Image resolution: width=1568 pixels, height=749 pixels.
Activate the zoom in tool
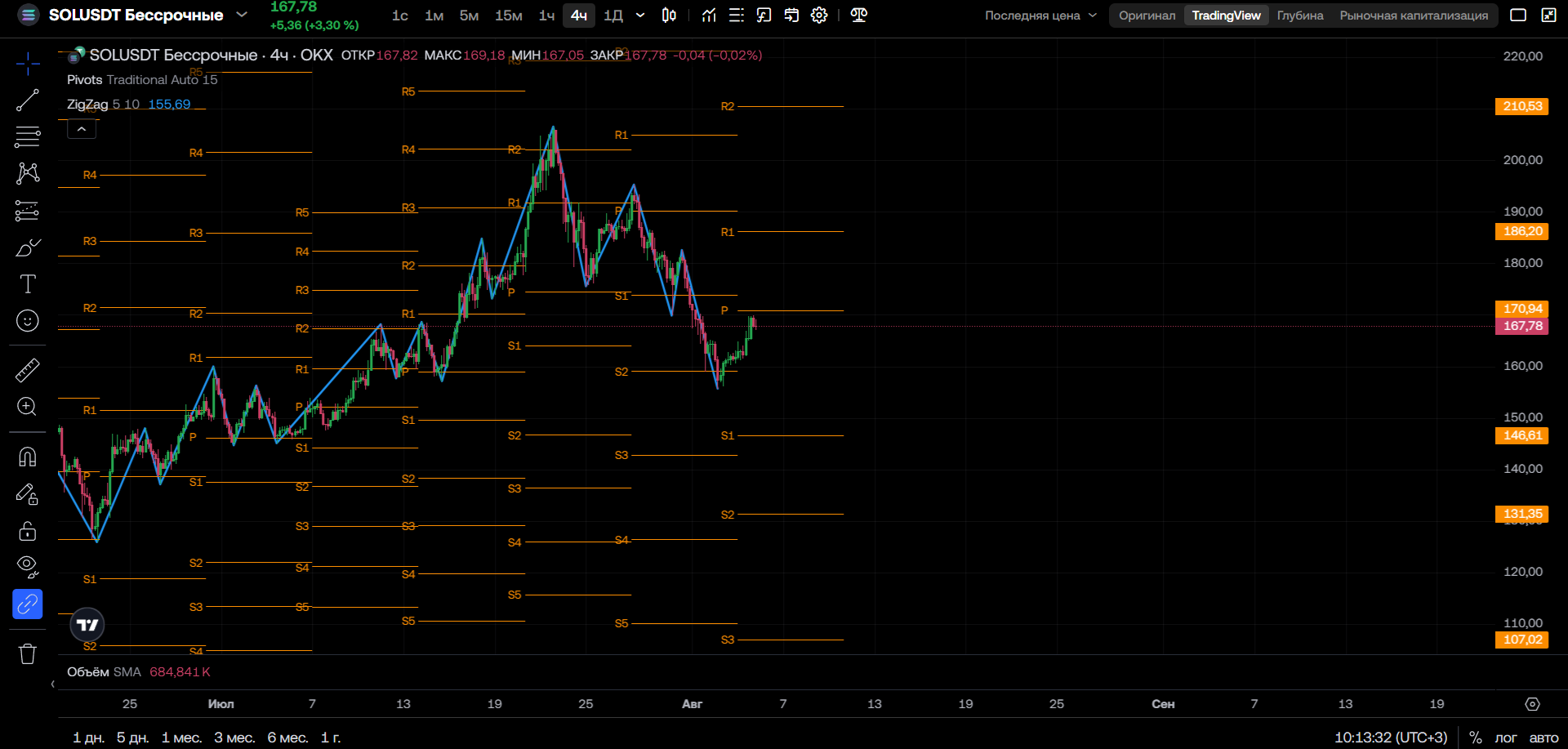[28, 407]
